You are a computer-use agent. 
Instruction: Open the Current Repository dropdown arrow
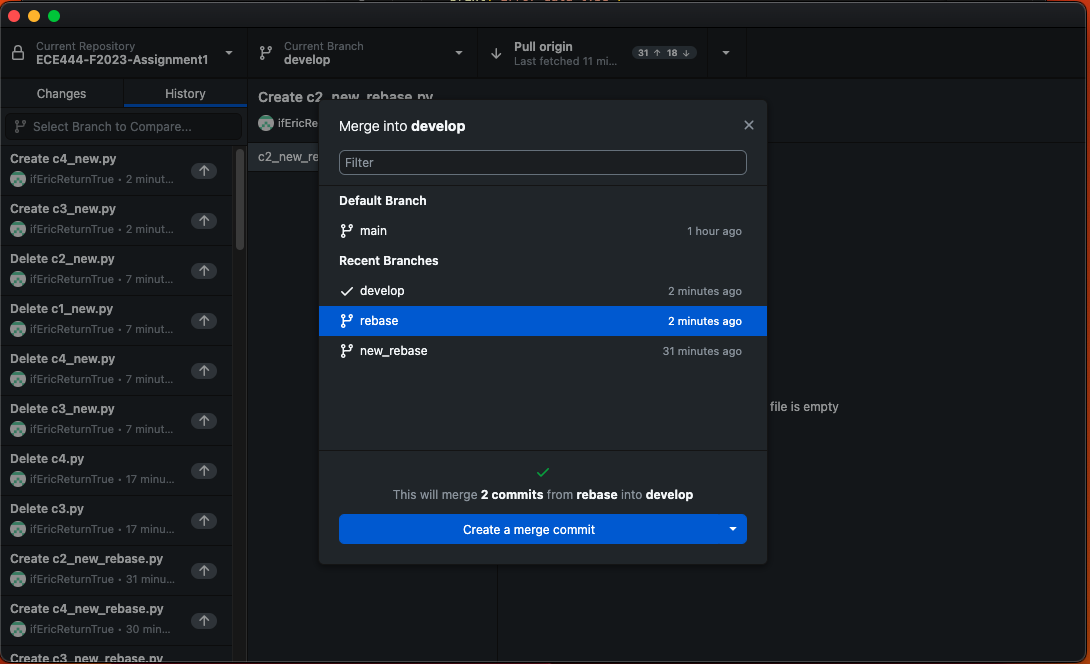pyautogui.click(x=229, y=53)
